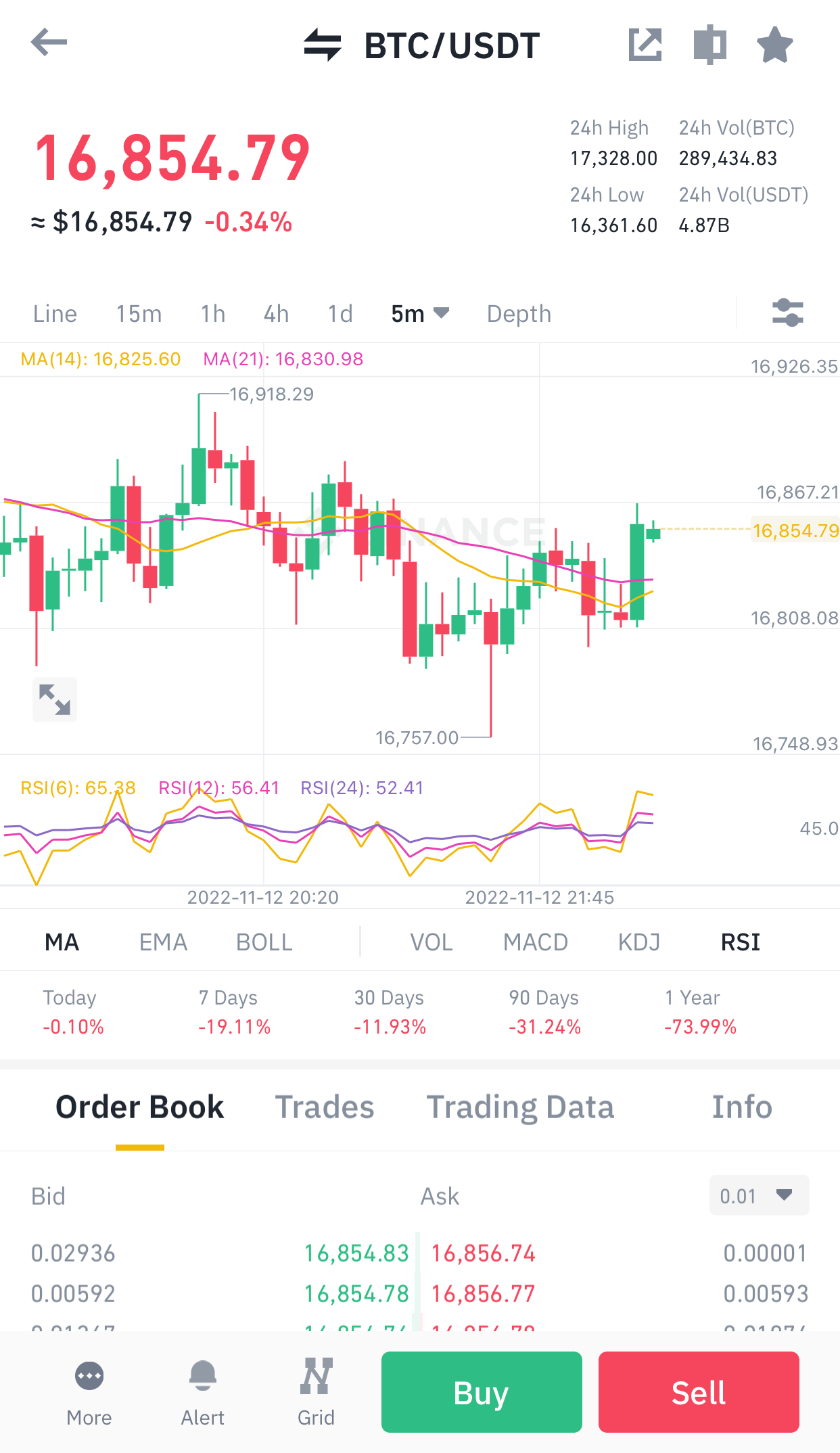Open the pair switch arrows icon
Image resolution: width=840 pixels, height=1453 pixels.
point(323,45)
